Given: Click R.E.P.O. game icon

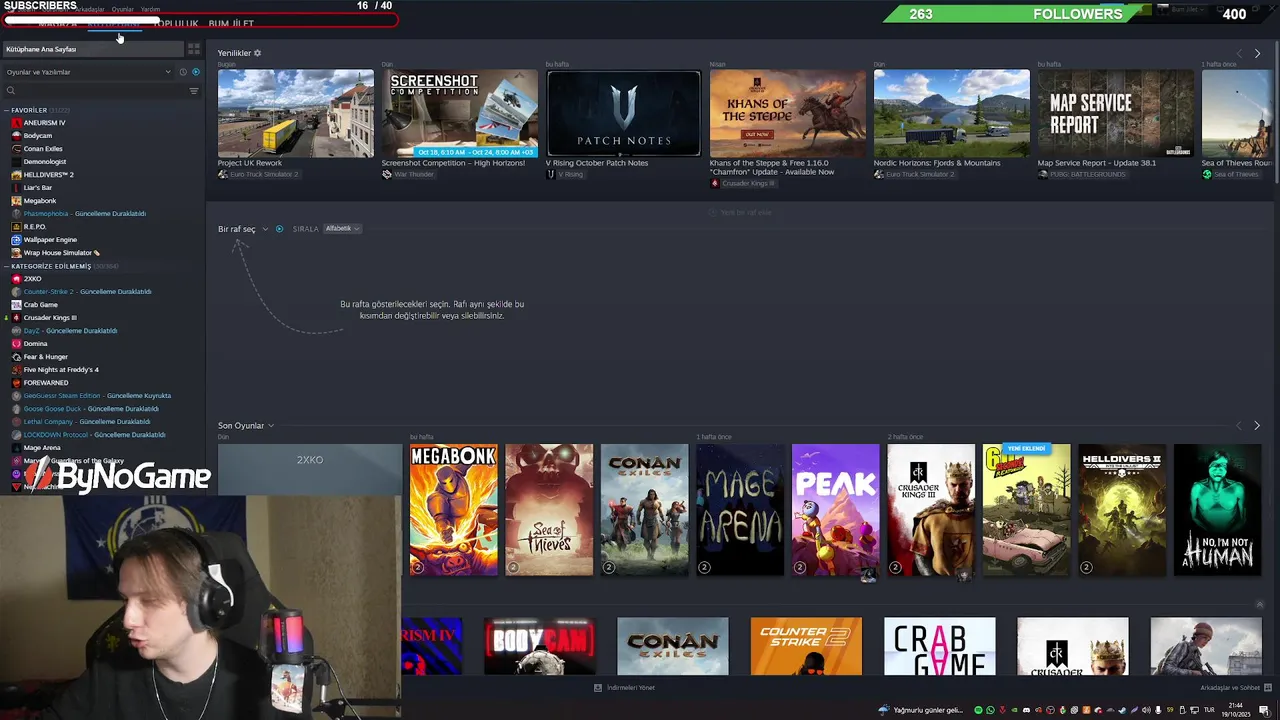Looking at the screenshot, I should click(16, 227).
